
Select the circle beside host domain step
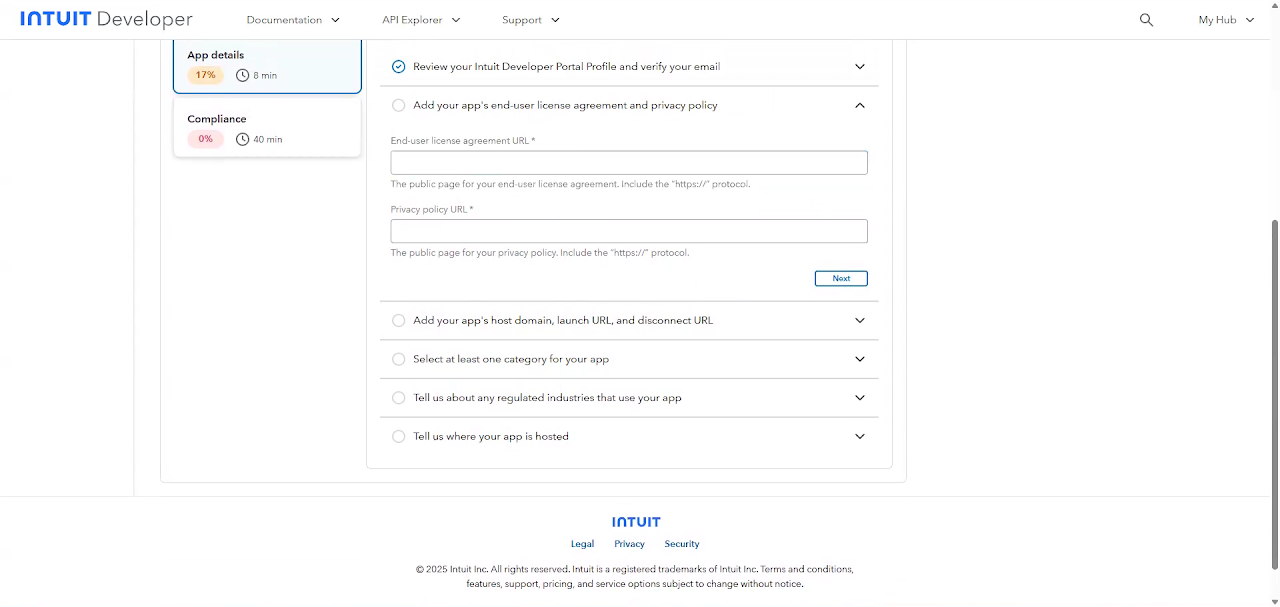pyautogui.click(x=399, y=321)
